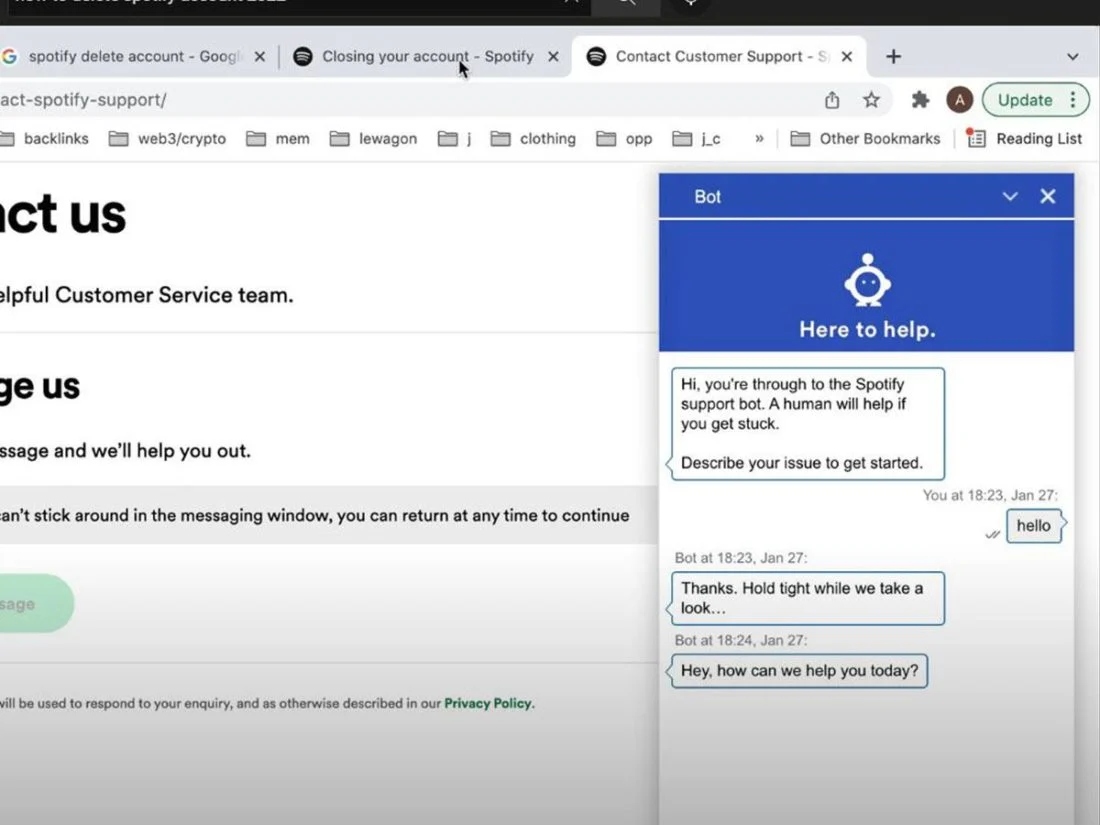1100x825 pixels.
Task: Open the Other Bookmarks folder
Action: [865, 139]
